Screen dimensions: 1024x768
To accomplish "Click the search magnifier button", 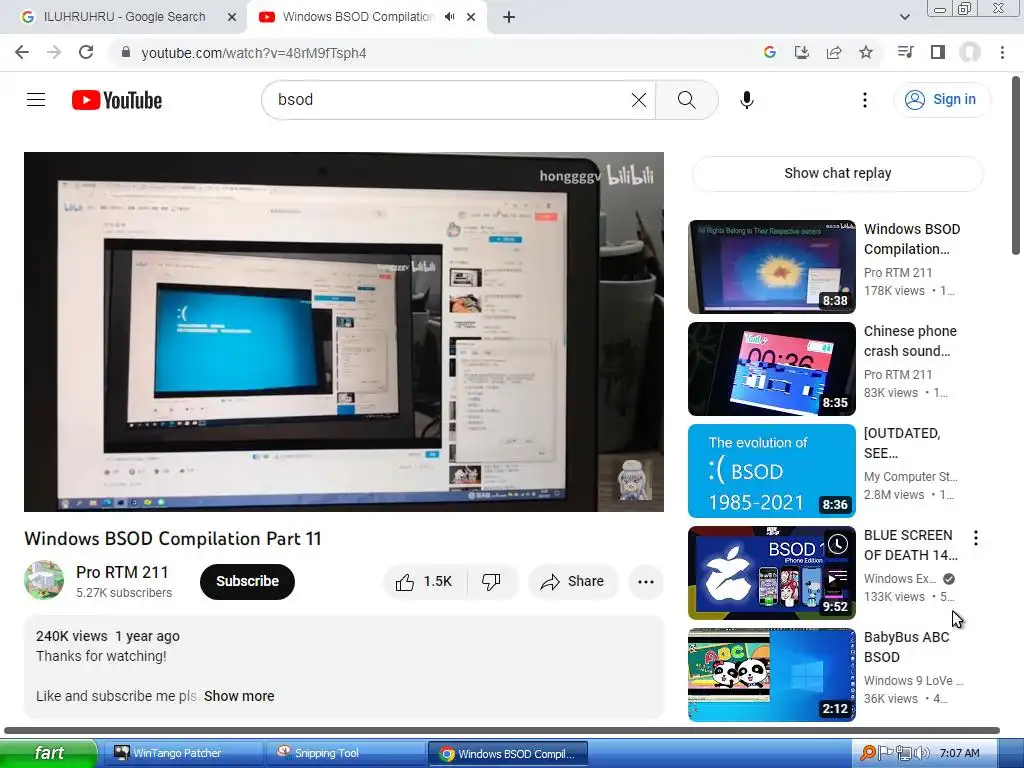I will 686,100.
